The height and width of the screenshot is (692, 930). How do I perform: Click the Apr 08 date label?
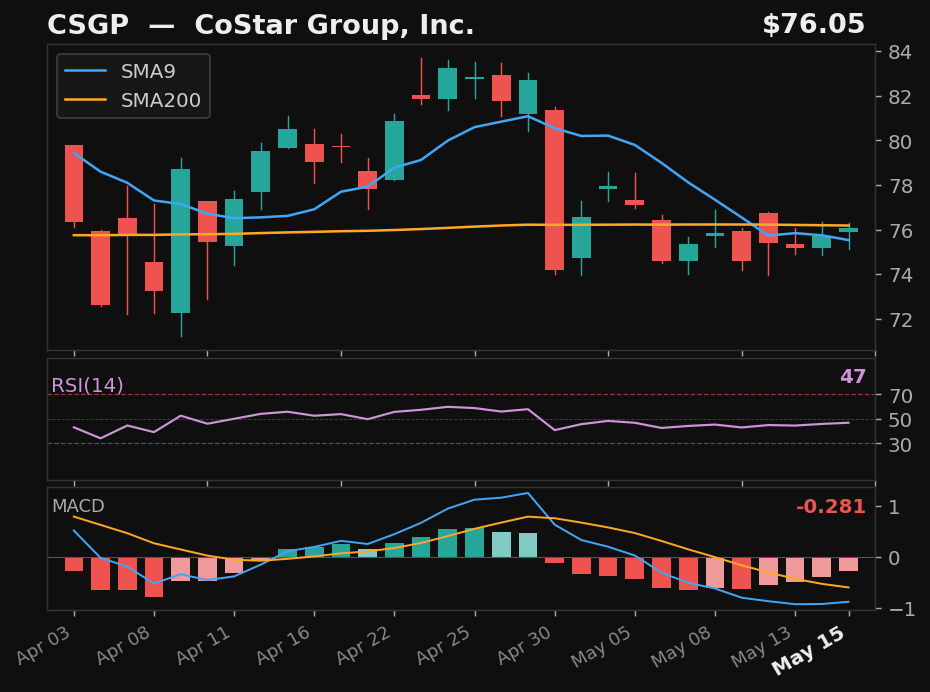[x=123, y=645]
